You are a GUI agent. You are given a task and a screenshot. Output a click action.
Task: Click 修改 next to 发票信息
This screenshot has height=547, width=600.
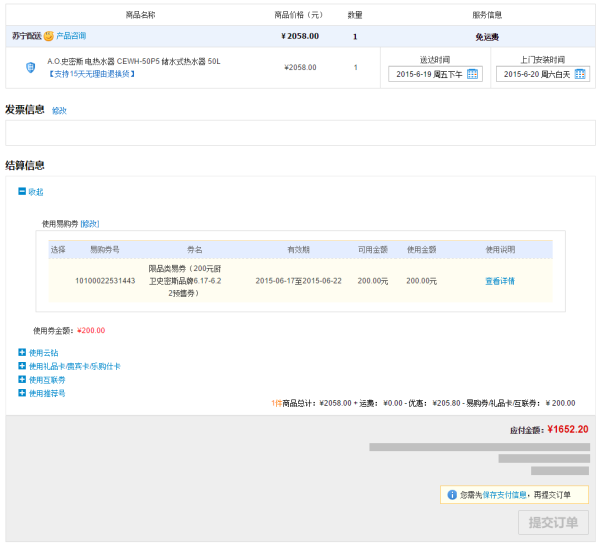click(x=59, y=111)
